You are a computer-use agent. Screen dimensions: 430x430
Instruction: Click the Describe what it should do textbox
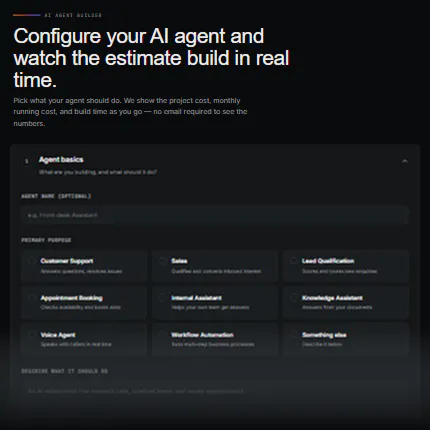pyautogui.click(x=215, y=398)
